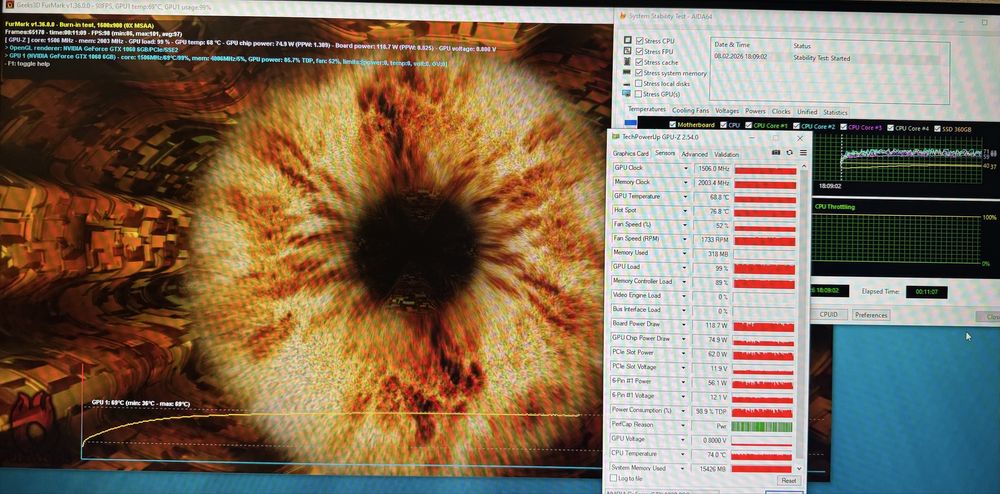1000x494 pixels.
Task: Click the Board Power Draw history graph
Action: [764, 326]
